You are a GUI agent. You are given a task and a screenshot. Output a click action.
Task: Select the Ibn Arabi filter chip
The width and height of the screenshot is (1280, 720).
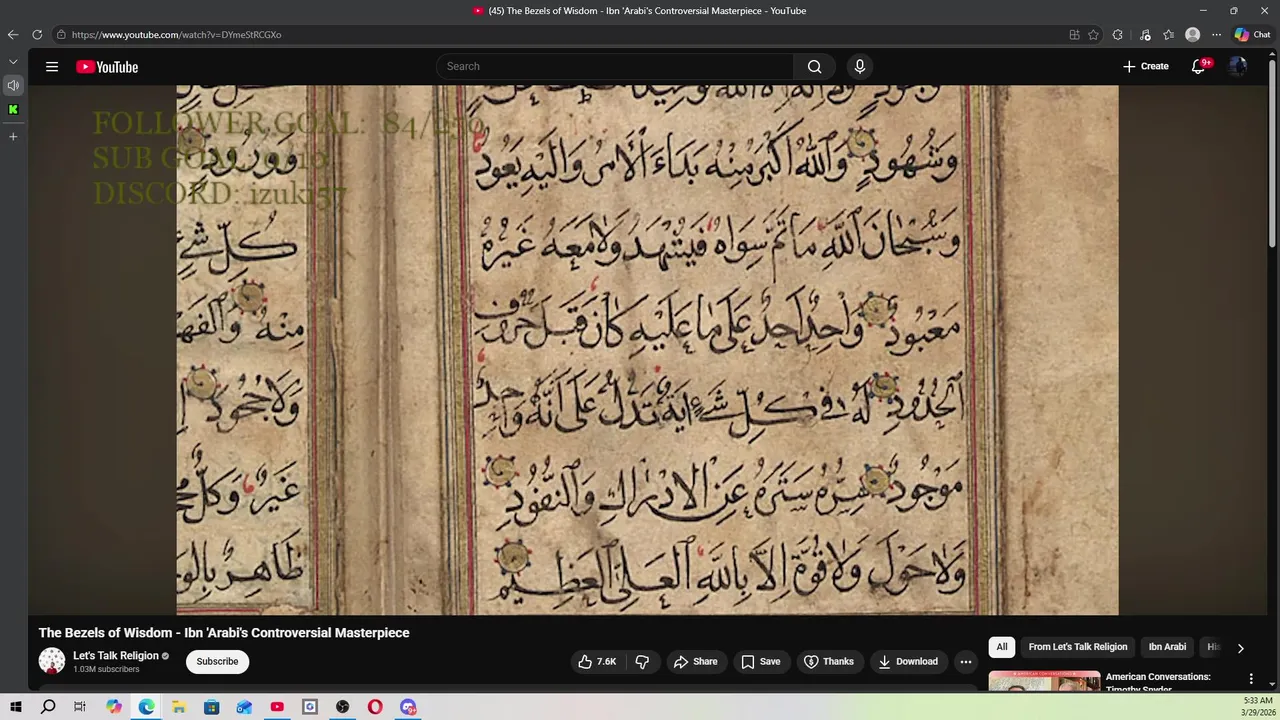(1167, 647)
